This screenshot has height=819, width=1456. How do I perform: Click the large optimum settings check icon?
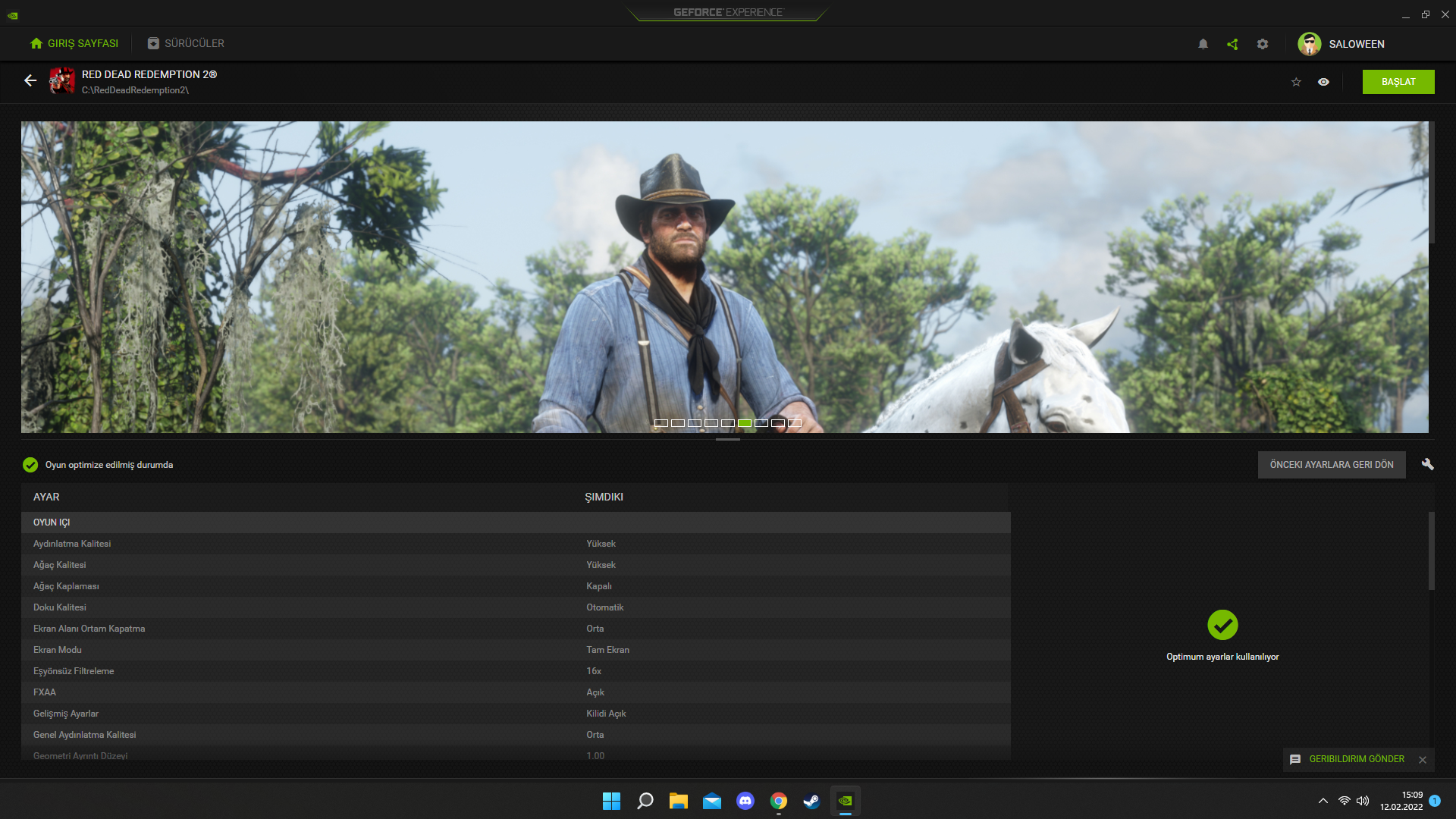[x=1222, y=625]
